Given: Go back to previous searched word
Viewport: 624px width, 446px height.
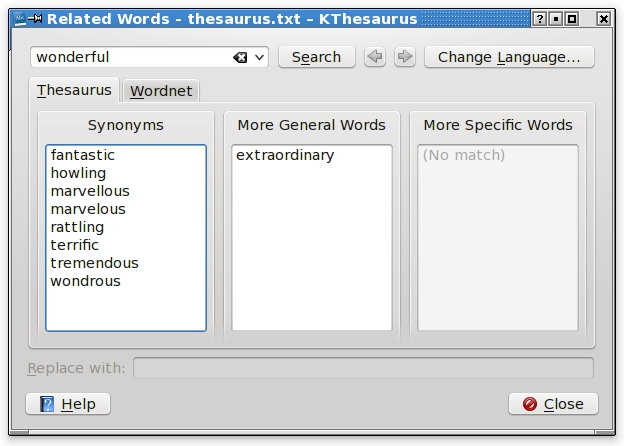Looking at the screenshot, I should (x=375, y=57).
